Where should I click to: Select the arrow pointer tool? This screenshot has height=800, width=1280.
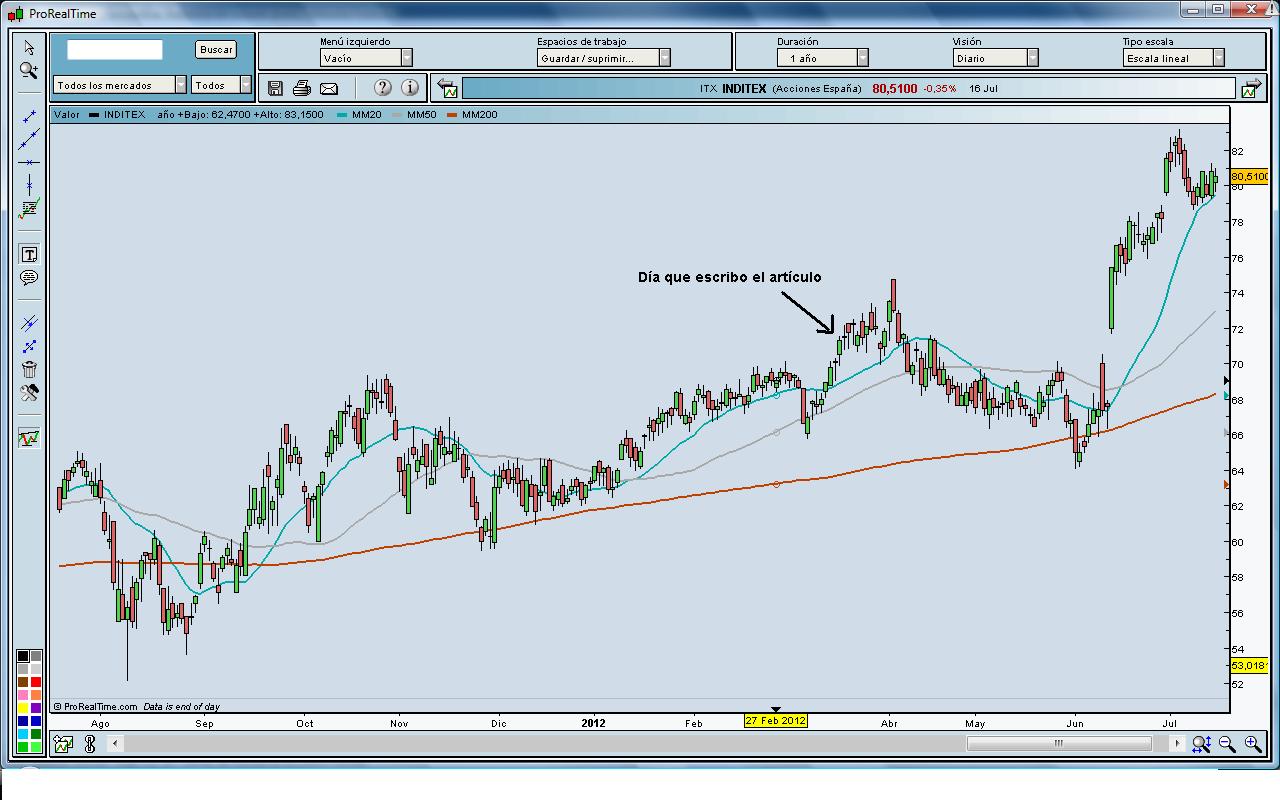[29, 47]
